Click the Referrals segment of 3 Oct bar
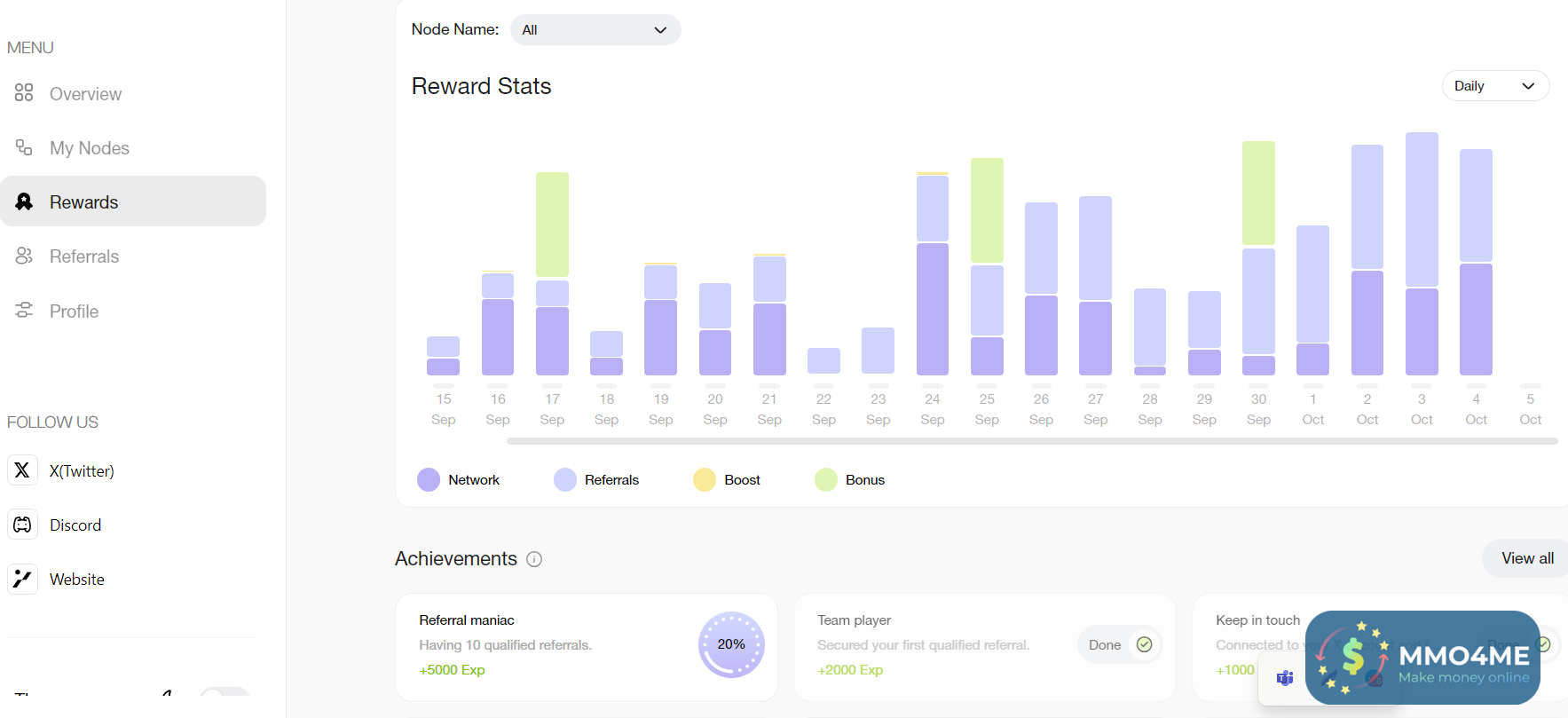 1422,209
